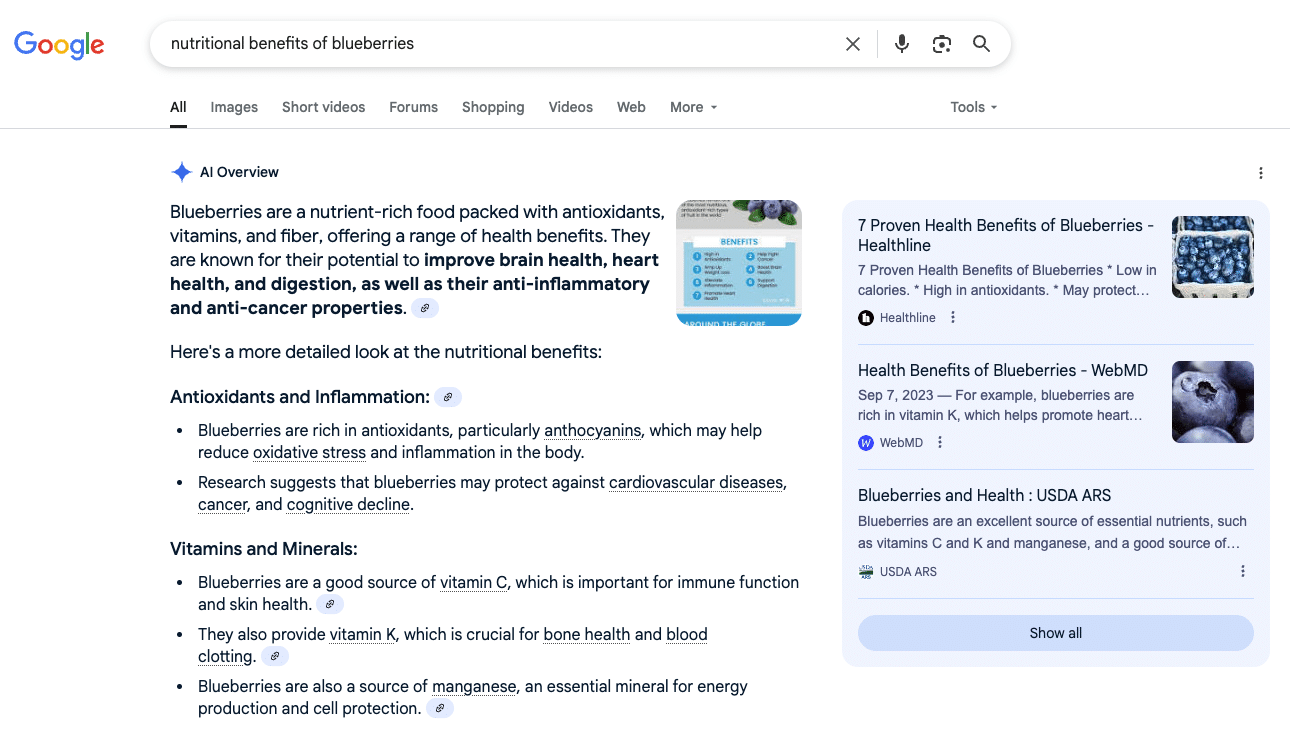The width and height of the screenshot is (1290, 733).
Task: Switch to the Shopping tab
Action: click(493, 107)
